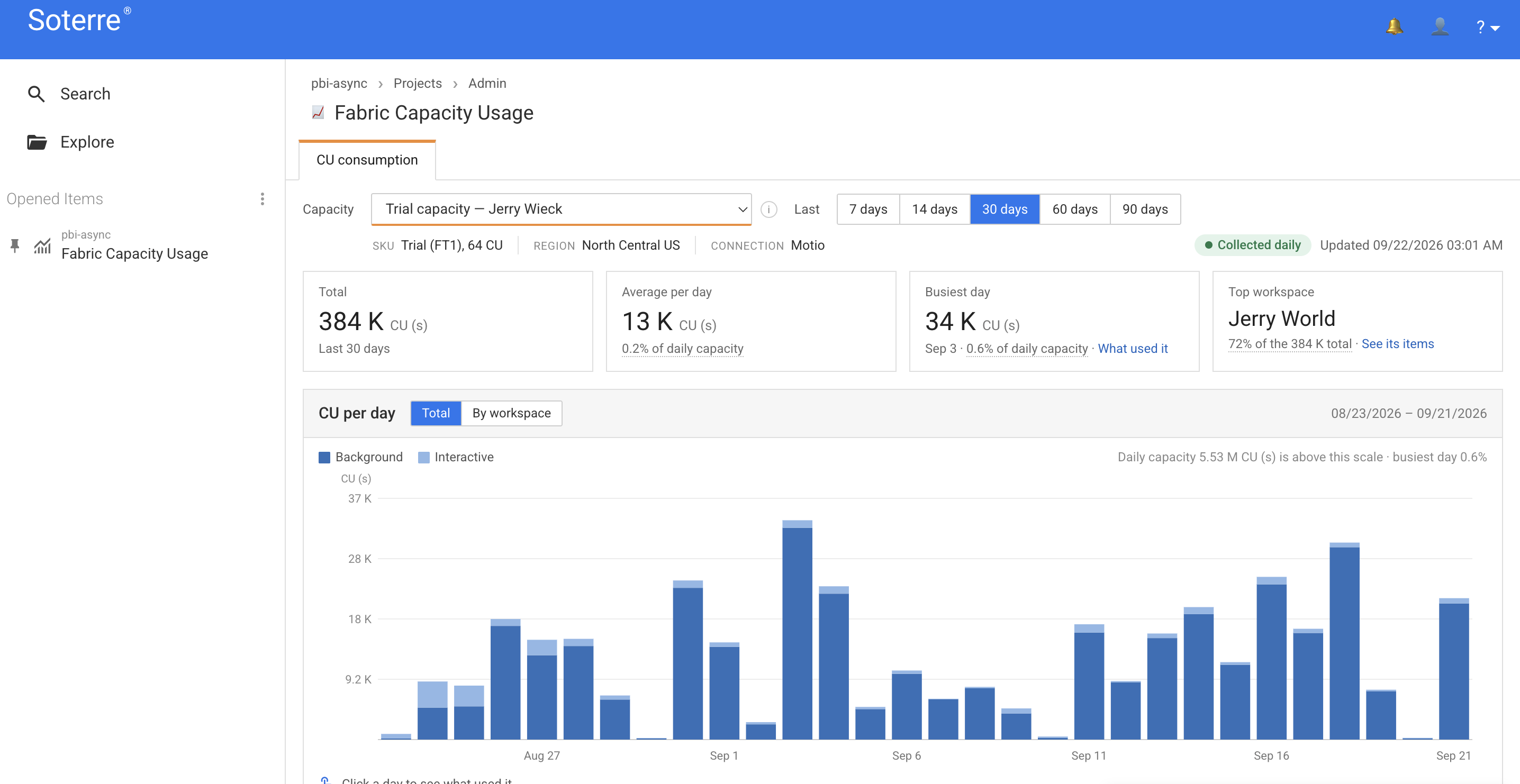
Task: Open the Capacity dropdown
Action: pyautogui.click(x=561, y=209)
